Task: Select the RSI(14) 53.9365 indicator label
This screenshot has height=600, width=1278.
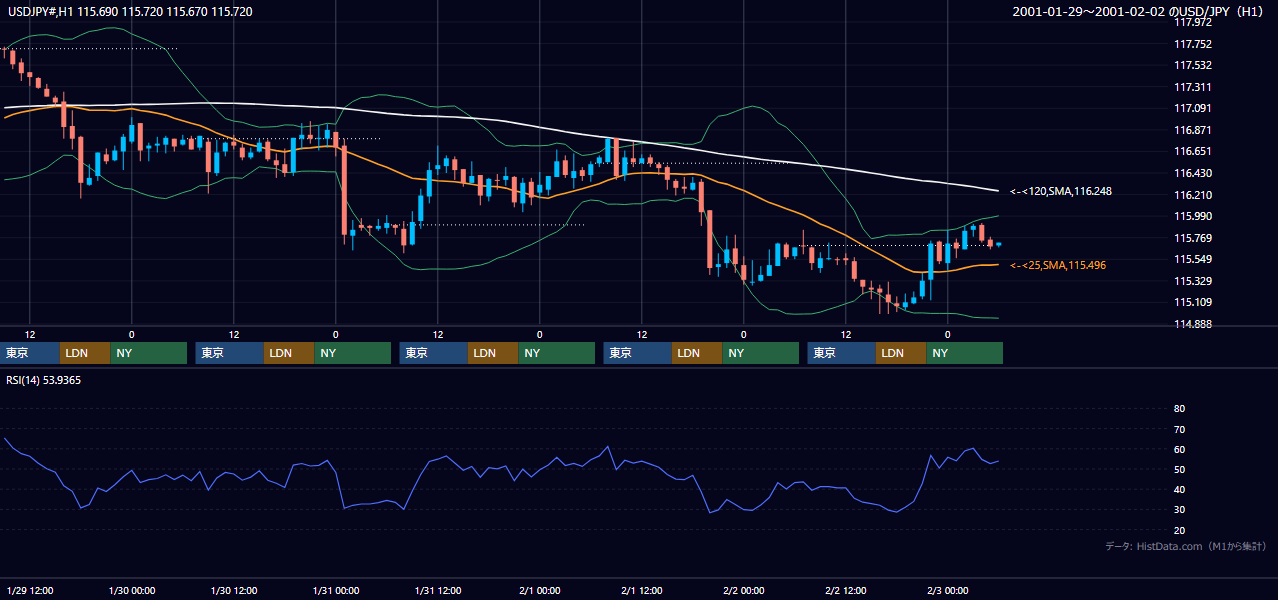Action: pyautogui.click(x=44, y=380)
